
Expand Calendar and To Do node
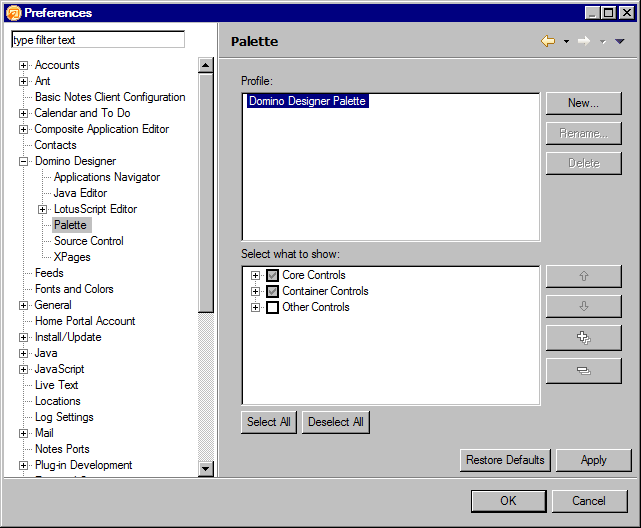[23, 113]
